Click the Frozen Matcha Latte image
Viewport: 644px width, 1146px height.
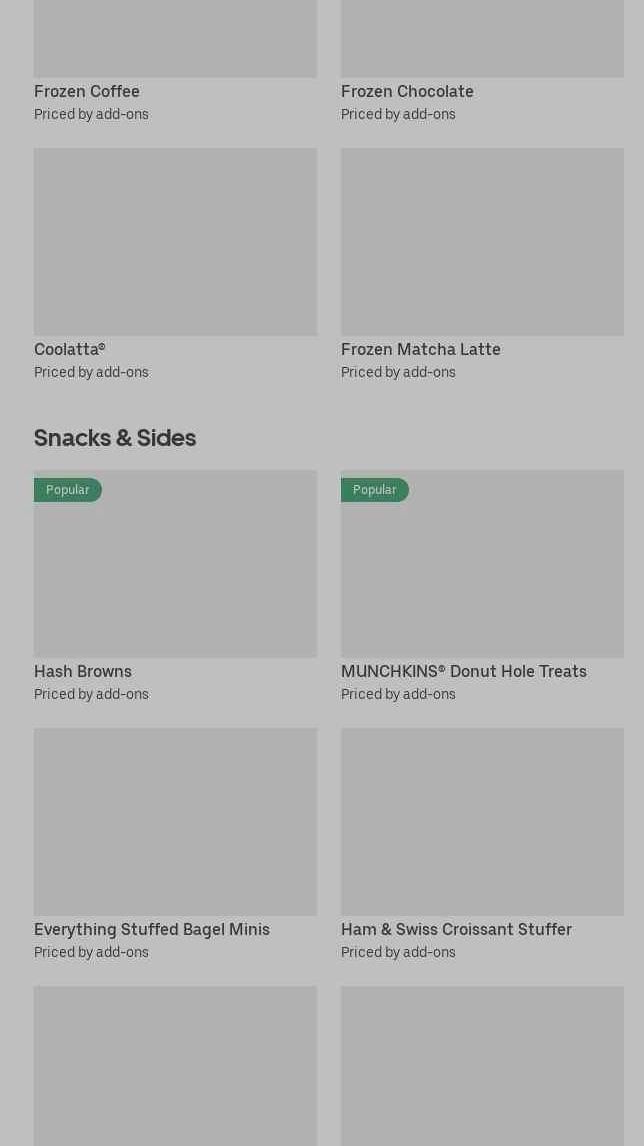482,242
